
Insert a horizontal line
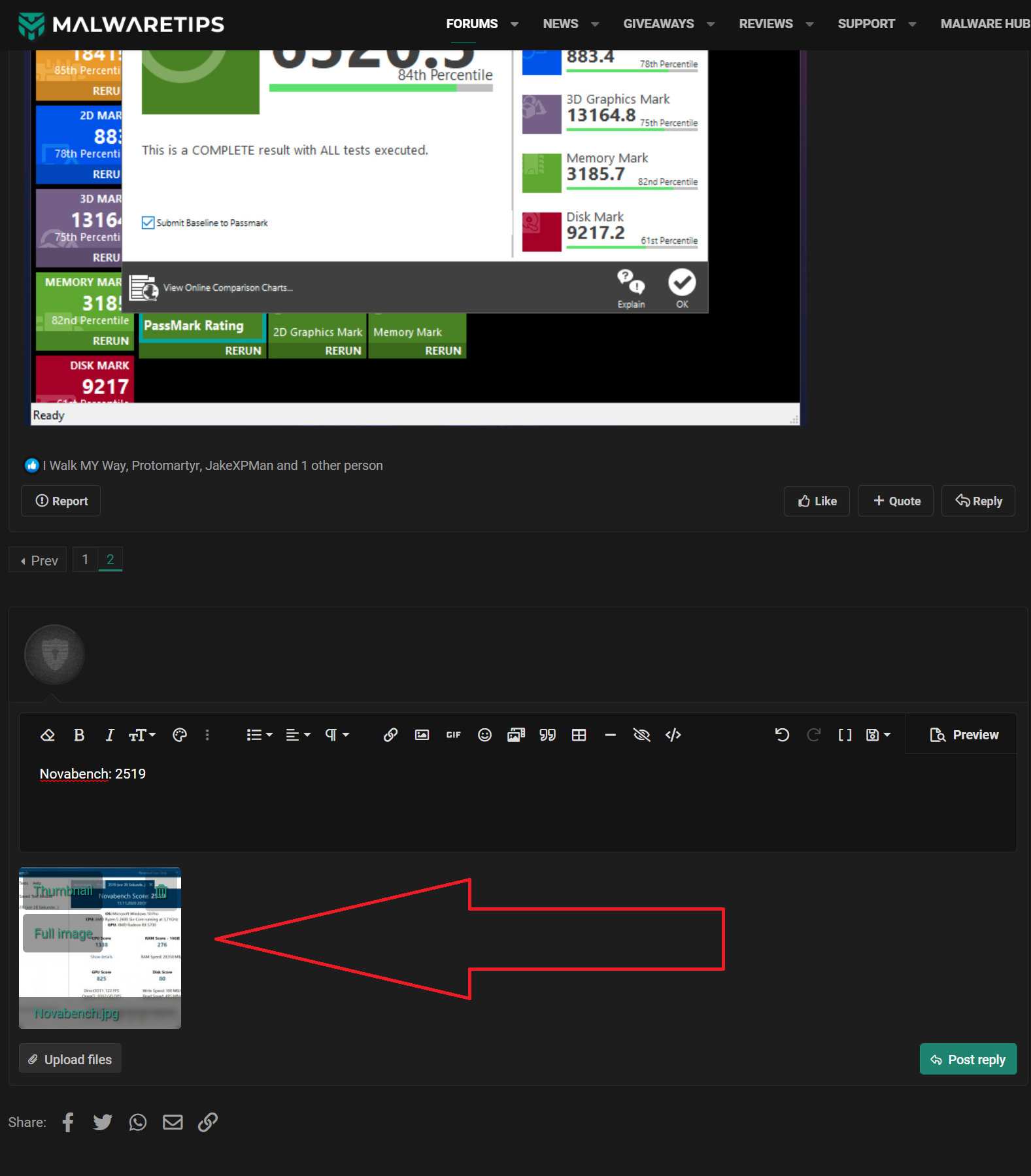610,735
